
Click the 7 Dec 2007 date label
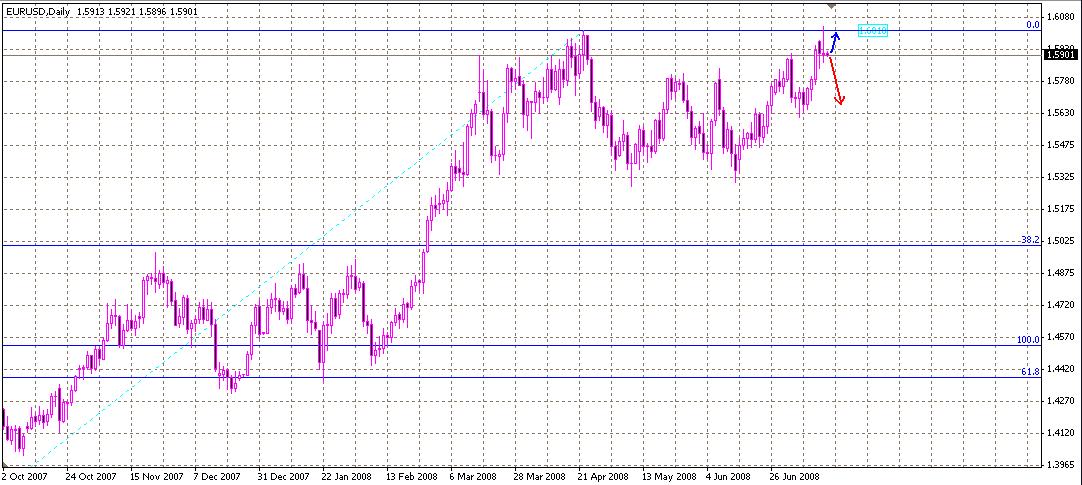217,477
